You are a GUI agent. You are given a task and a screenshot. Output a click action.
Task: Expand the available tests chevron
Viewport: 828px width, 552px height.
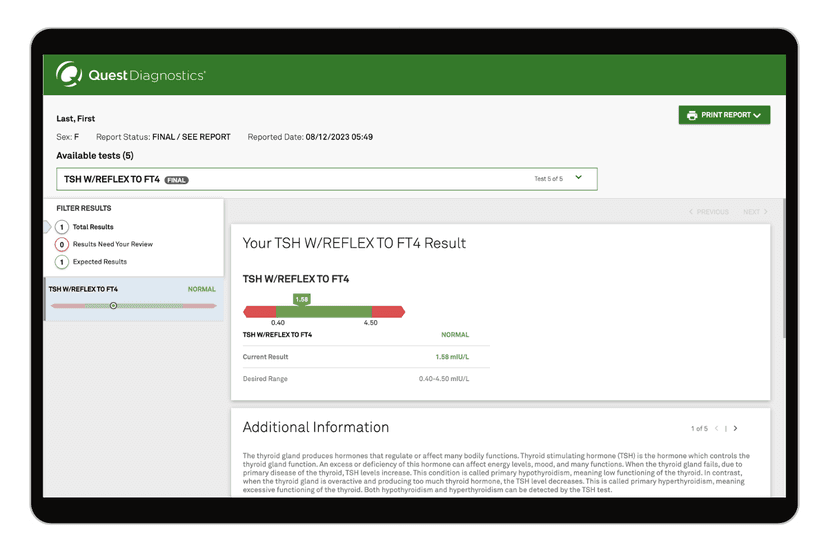tap(579, 178)
